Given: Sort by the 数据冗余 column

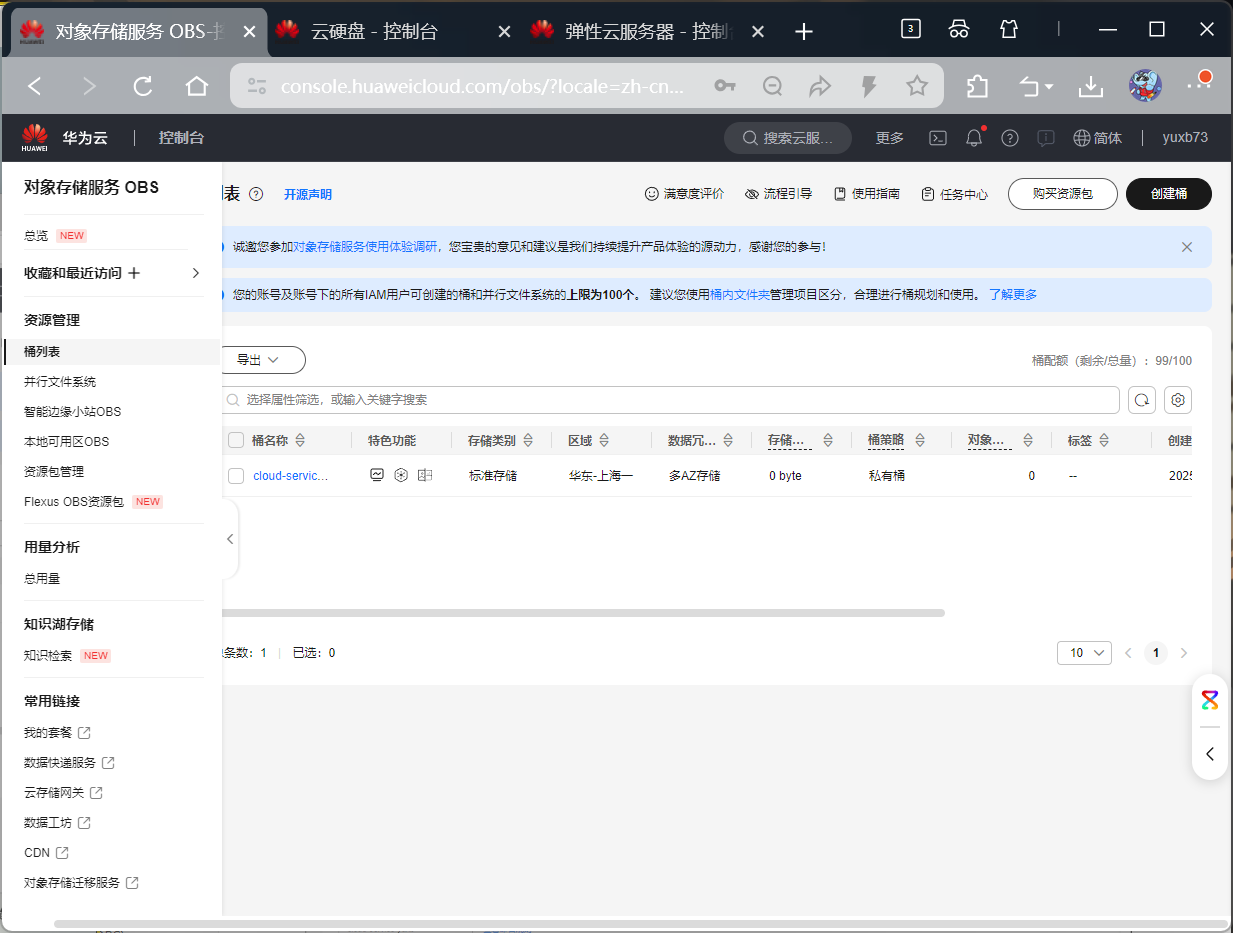Looking at the screenshot, I should [x=729, y=440].
